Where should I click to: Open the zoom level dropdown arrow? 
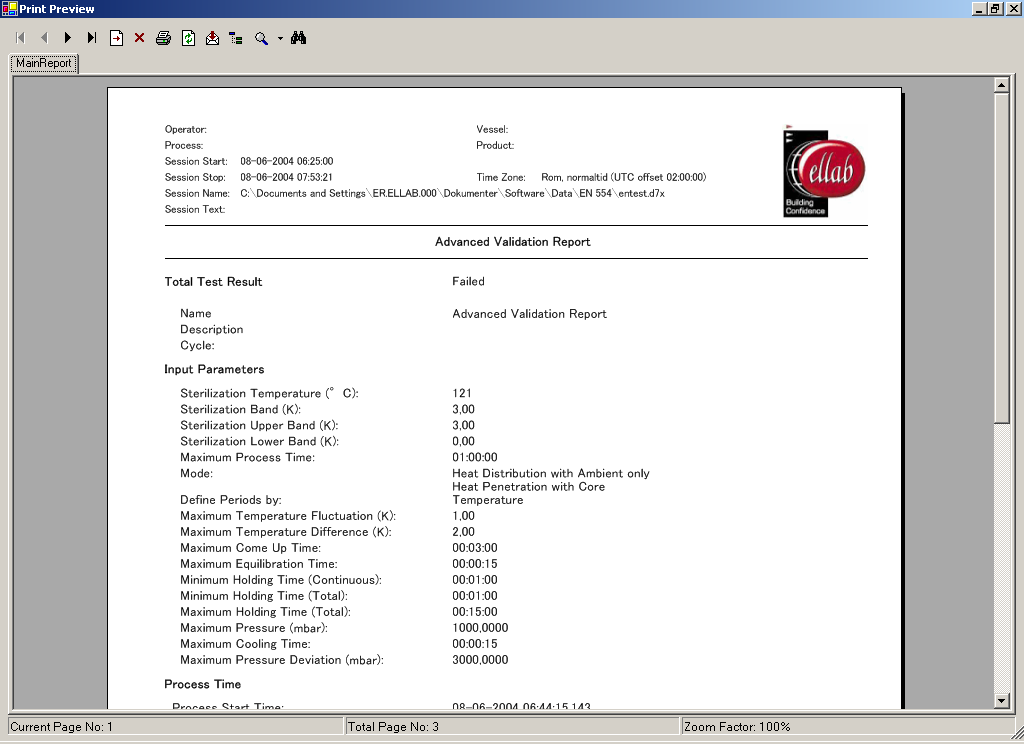pos(280,38)
